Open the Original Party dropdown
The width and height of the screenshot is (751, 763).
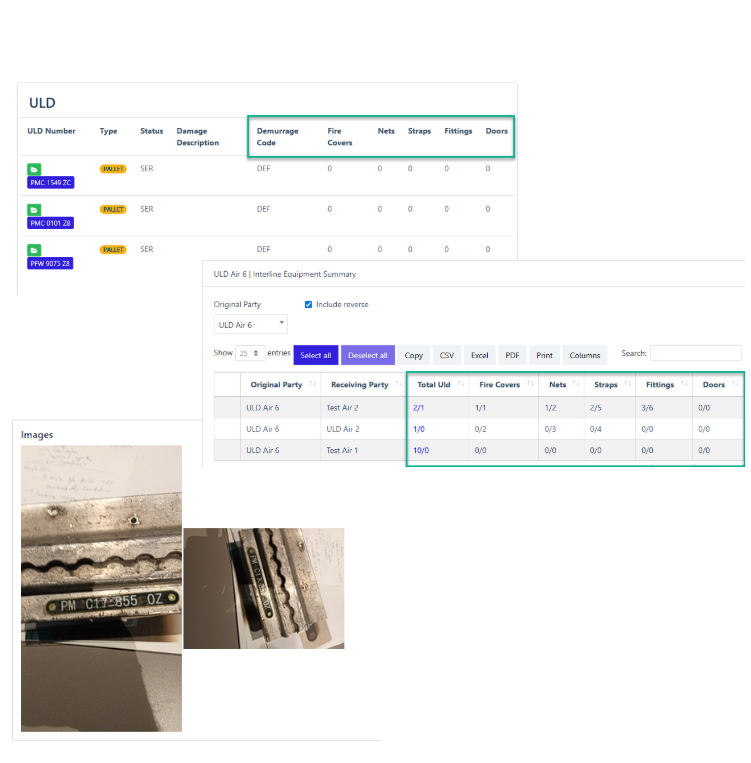pos(251,324)
